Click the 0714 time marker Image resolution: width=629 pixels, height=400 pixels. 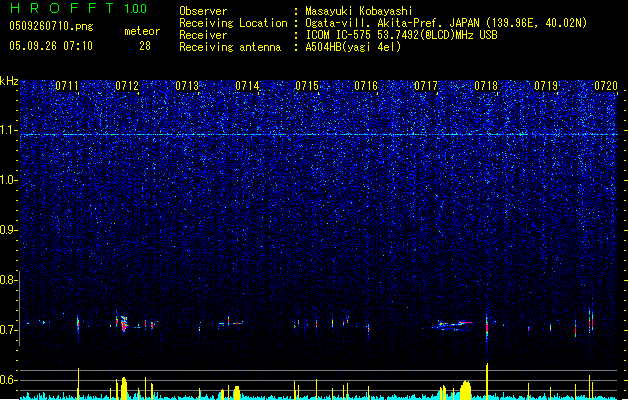click(x=247, y=86)
